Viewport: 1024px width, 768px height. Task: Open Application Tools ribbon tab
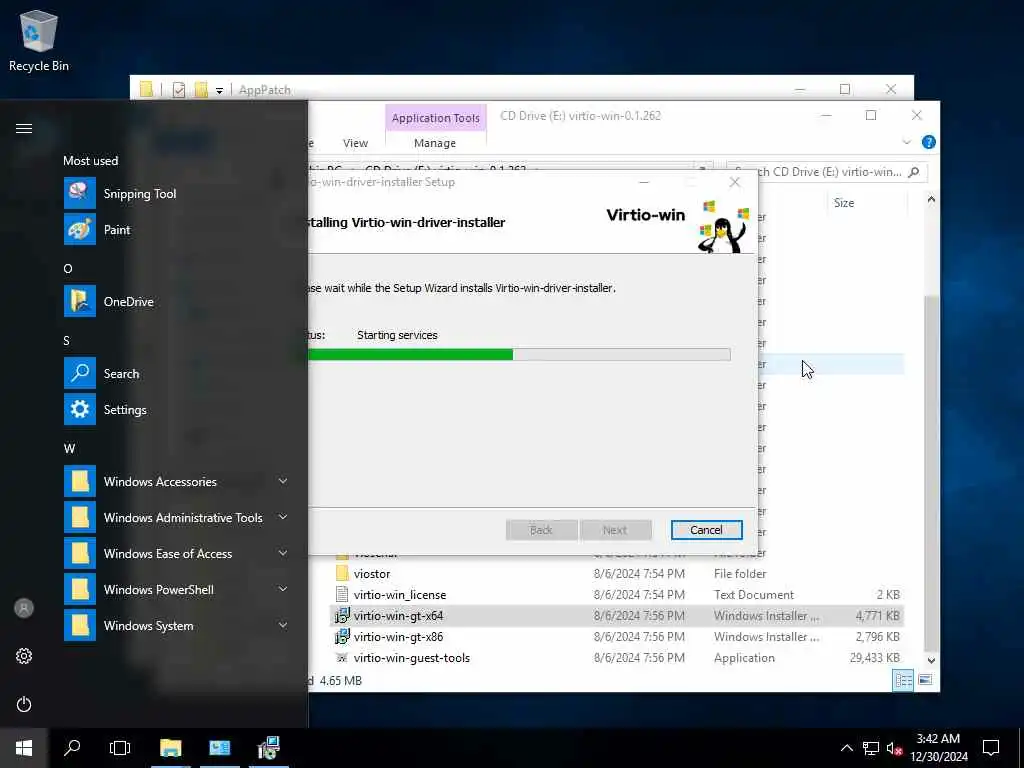click(436, 118)
